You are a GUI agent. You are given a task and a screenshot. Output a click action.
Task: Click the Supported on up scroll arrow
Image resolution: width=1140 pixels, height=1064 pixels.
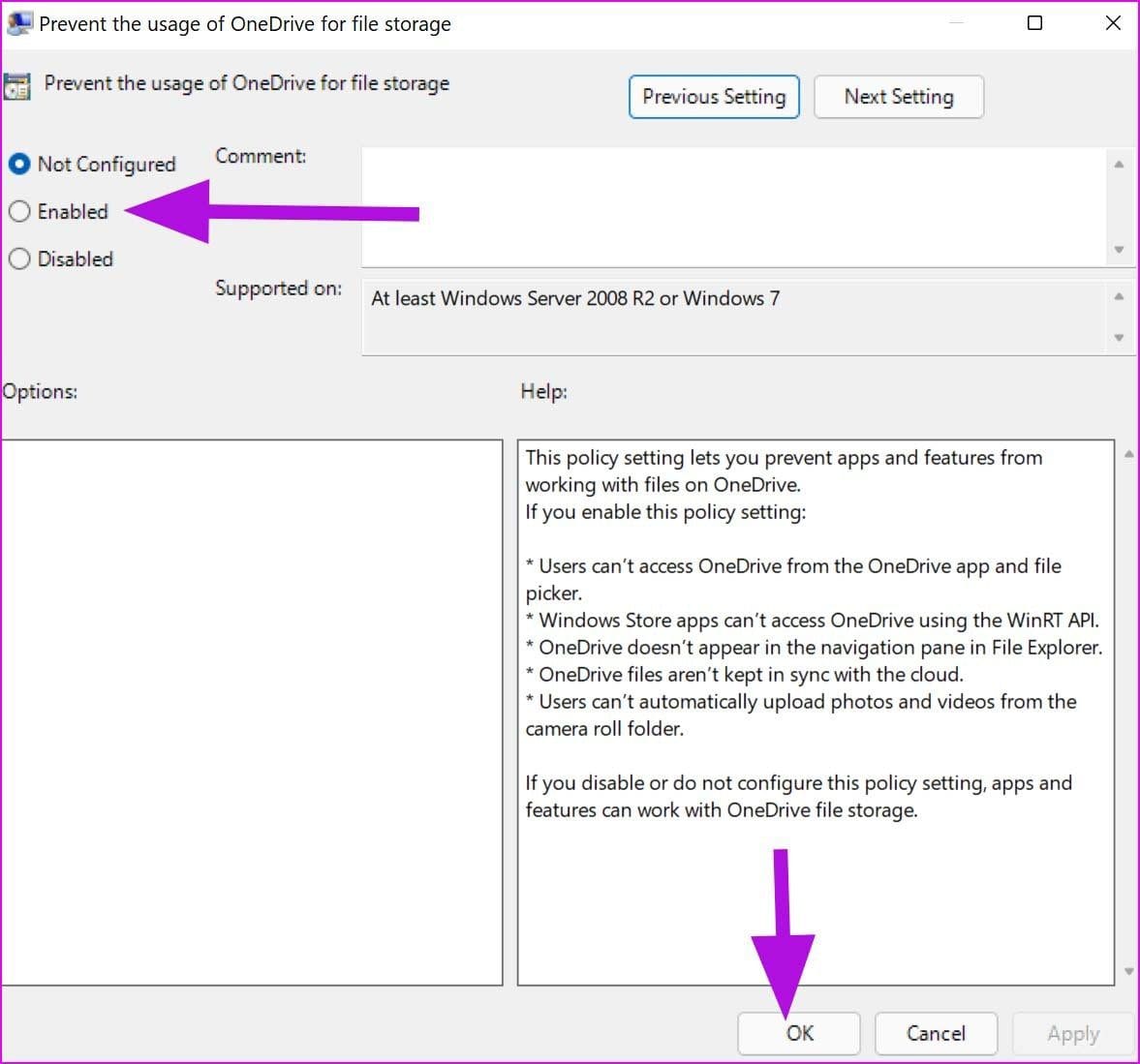pyautogui.click(x=1119, y=296)
